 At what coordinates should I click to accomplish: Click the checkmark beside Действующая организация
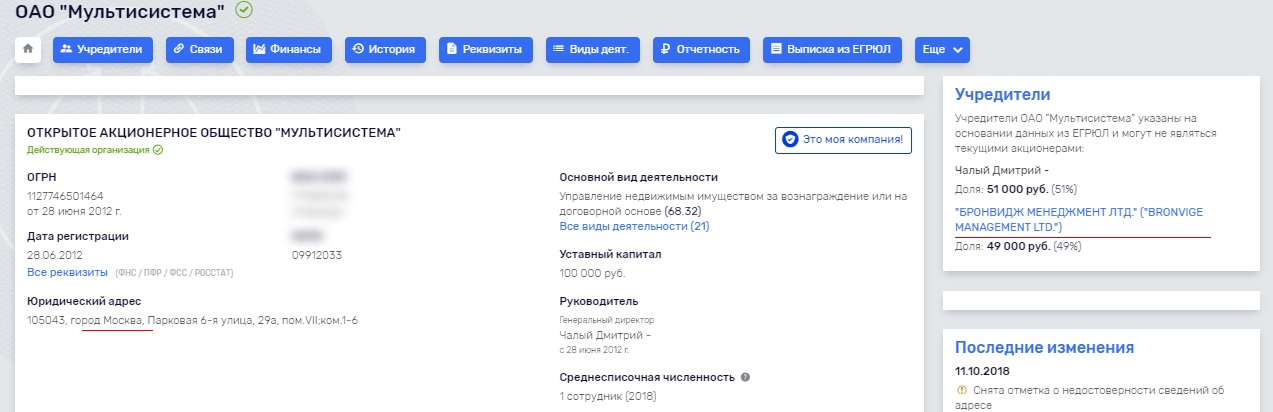pyautogui.click(x=157, y=150)
